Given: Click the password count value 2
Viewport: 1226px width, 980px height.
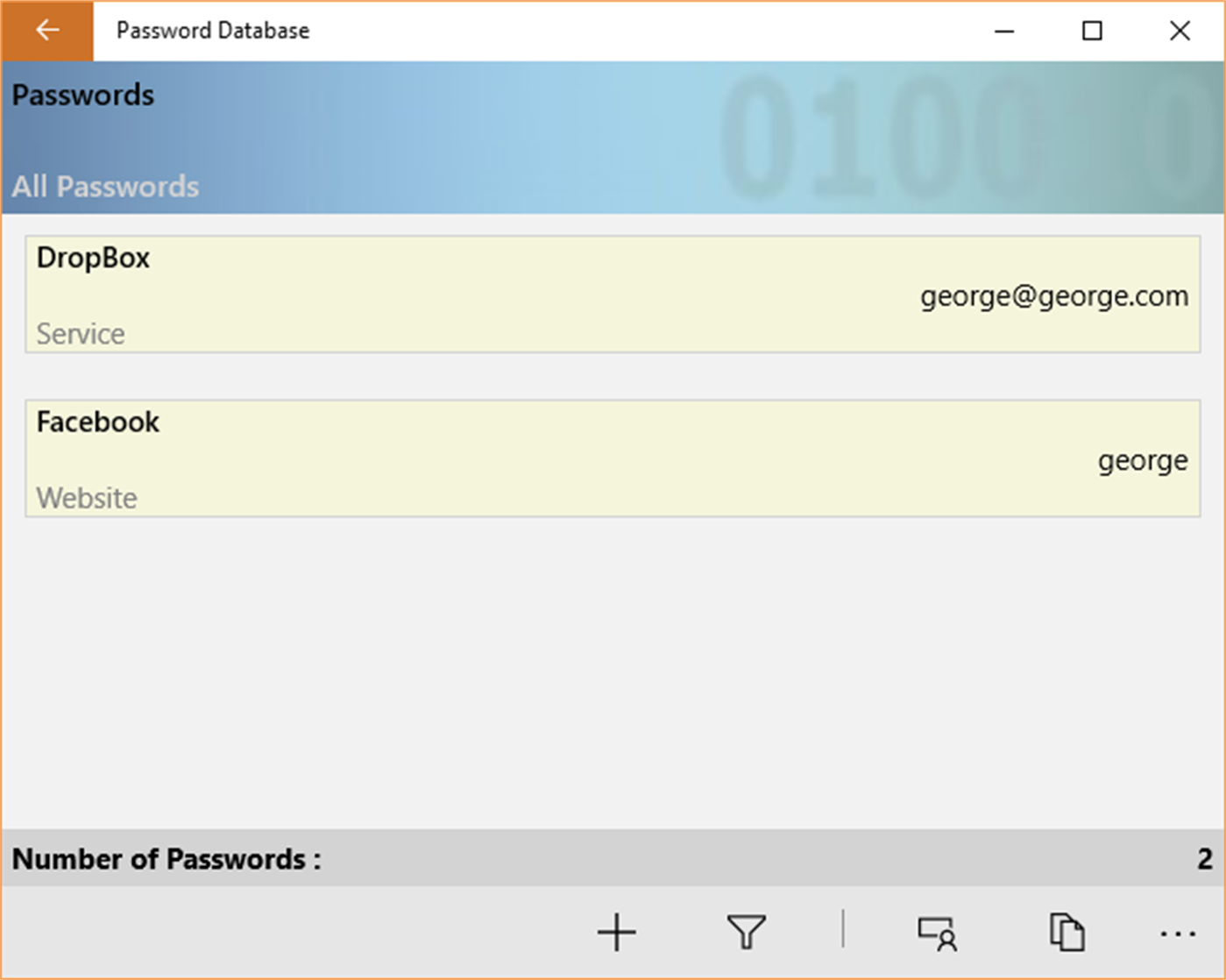Looking at the screenshot, I should point(1205,859).
